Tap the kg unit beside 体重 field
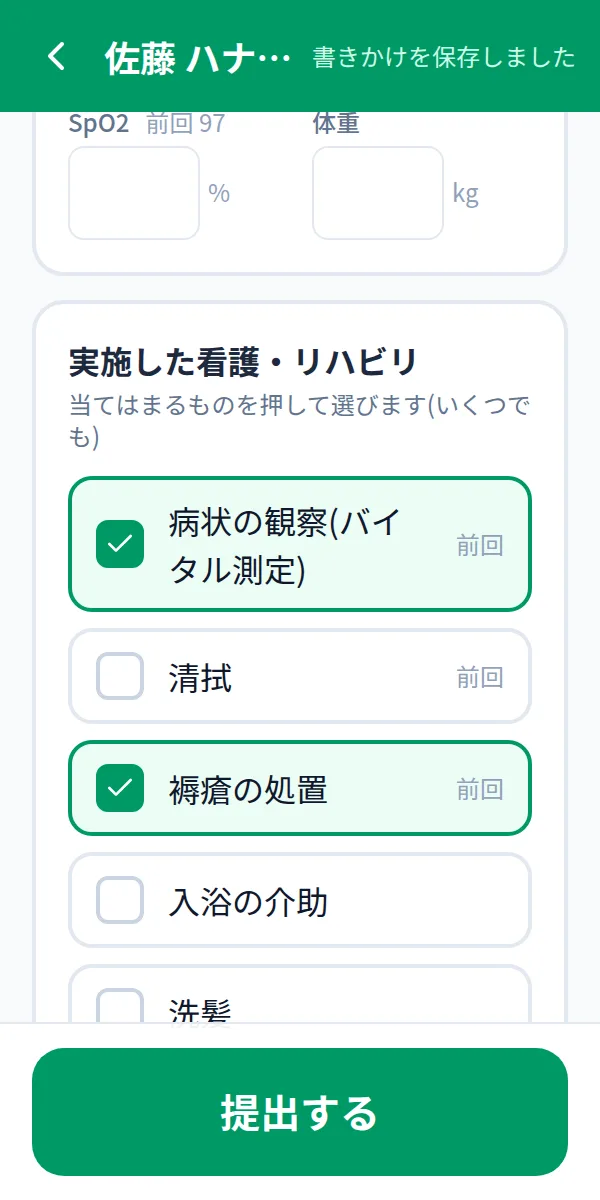 (465, 193)
